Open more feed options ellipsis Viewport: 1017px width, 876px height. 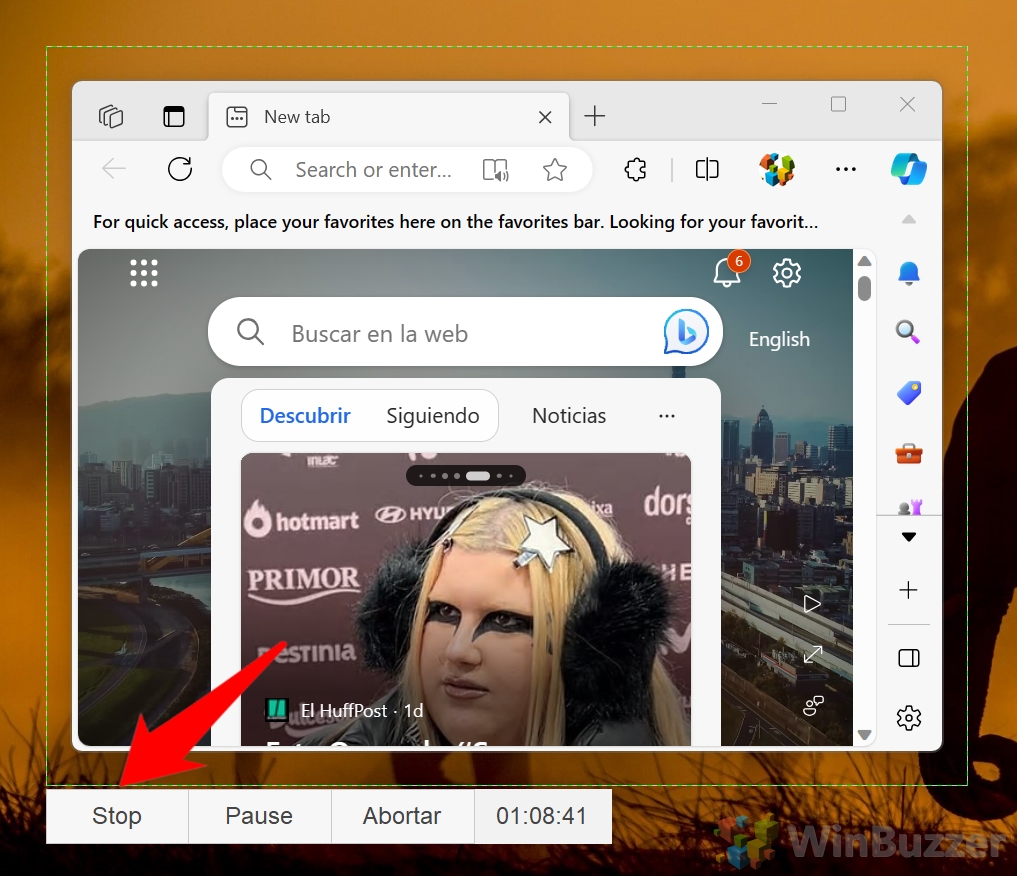[667, 416]
